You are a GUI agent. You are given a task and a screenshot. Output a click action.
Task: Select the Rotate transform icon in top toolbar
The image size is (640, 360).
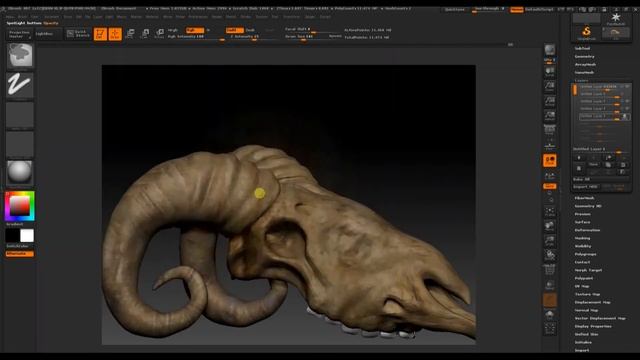tap(159, 34)
